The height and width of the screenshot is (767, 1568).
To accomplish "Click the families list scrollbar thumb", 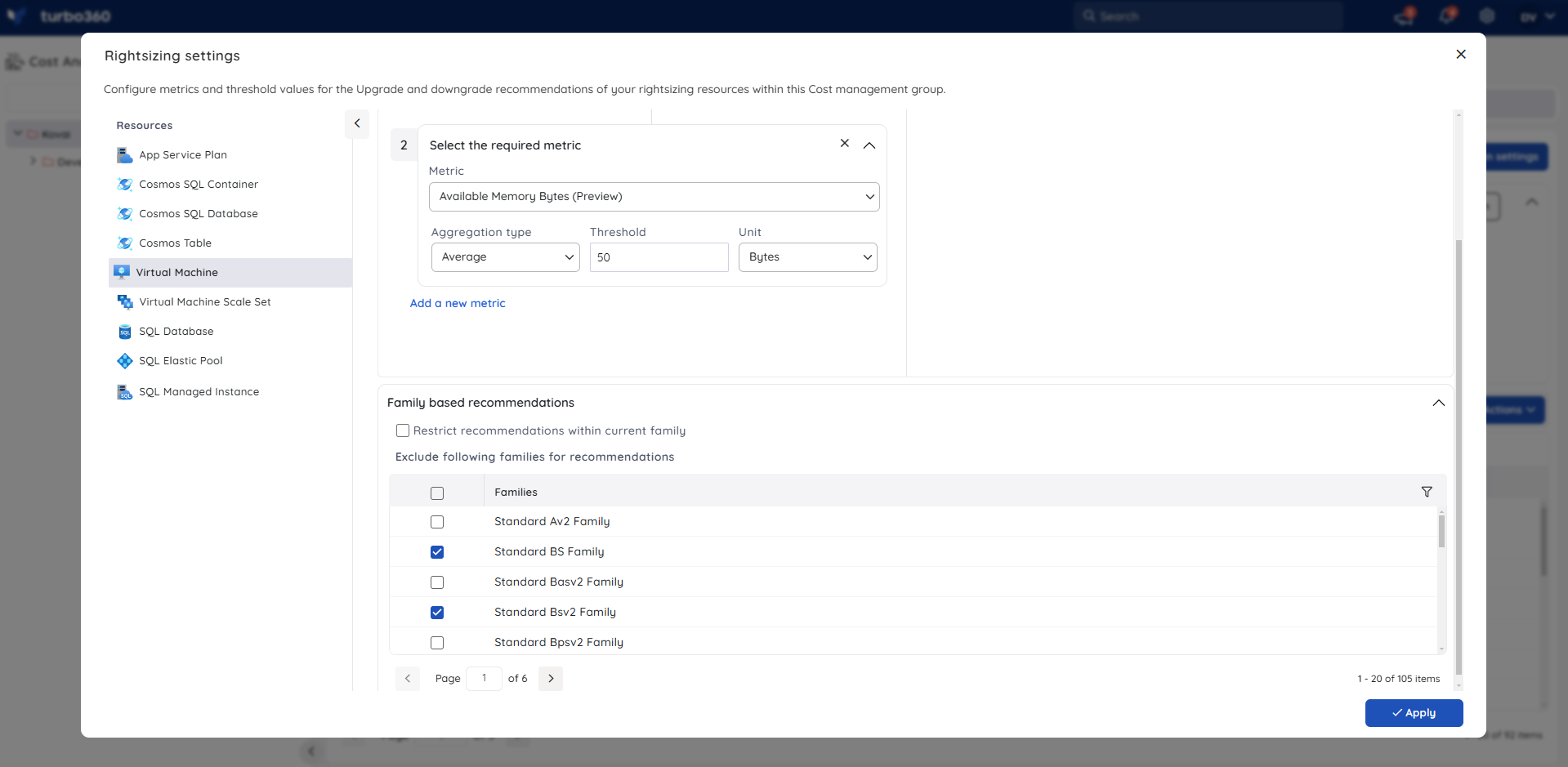I will [1441, 531].
